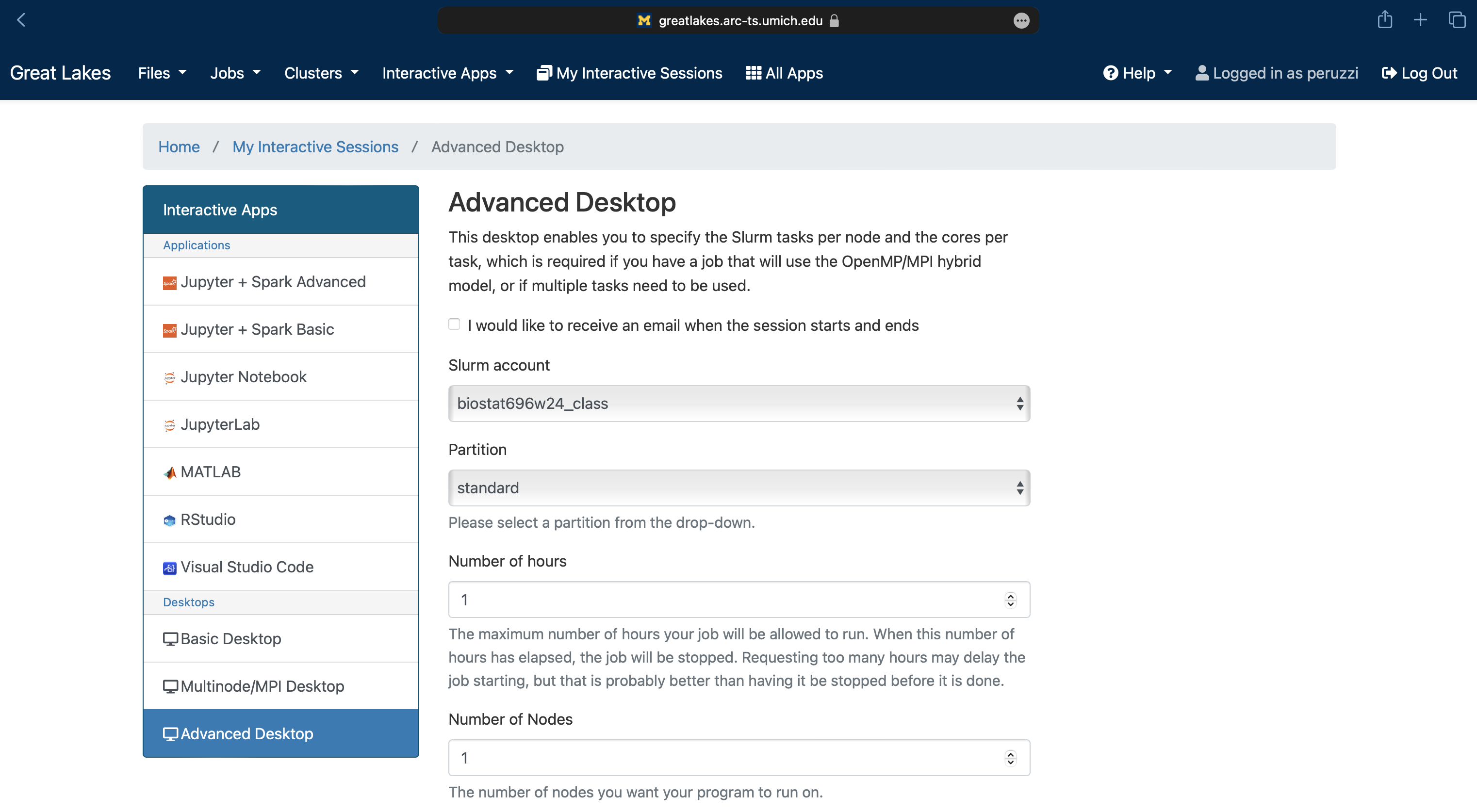Click the Visual Studio Code icon
Viewport: 1477px width, 812px height.
pyautogui.click(x=170, y=568)
